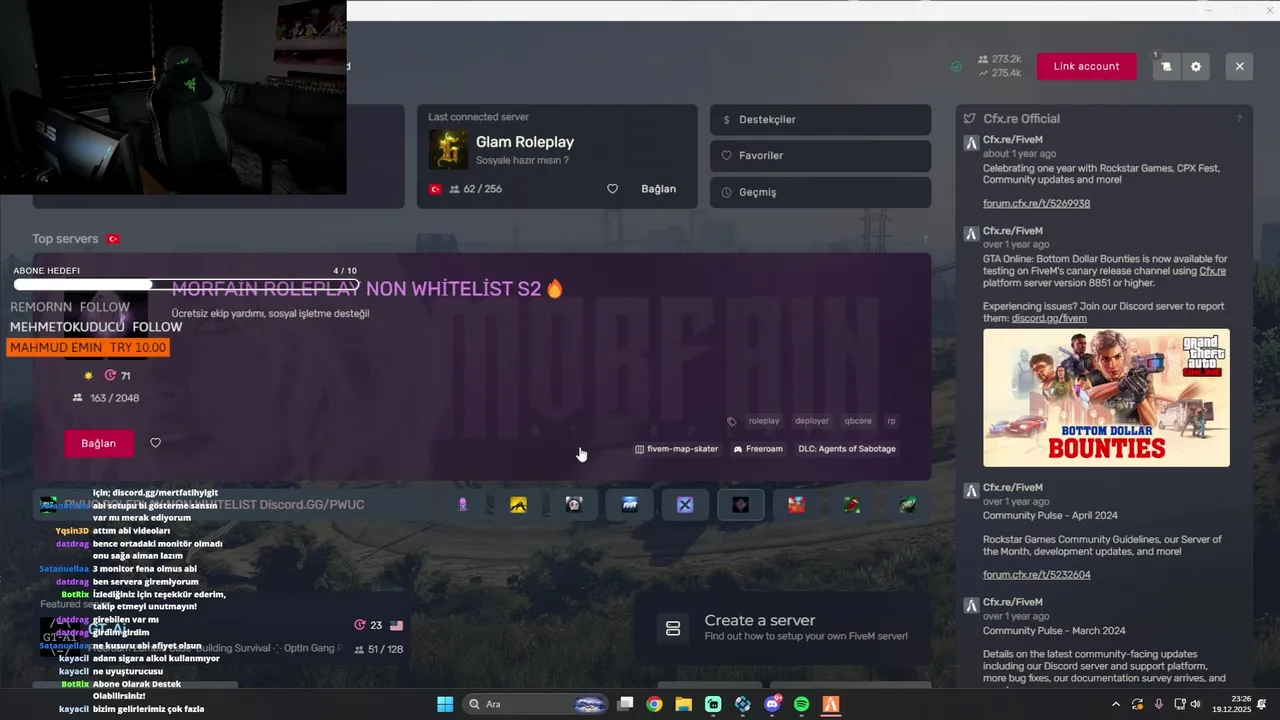Expand hidden system tray icons chevron

1116,704
